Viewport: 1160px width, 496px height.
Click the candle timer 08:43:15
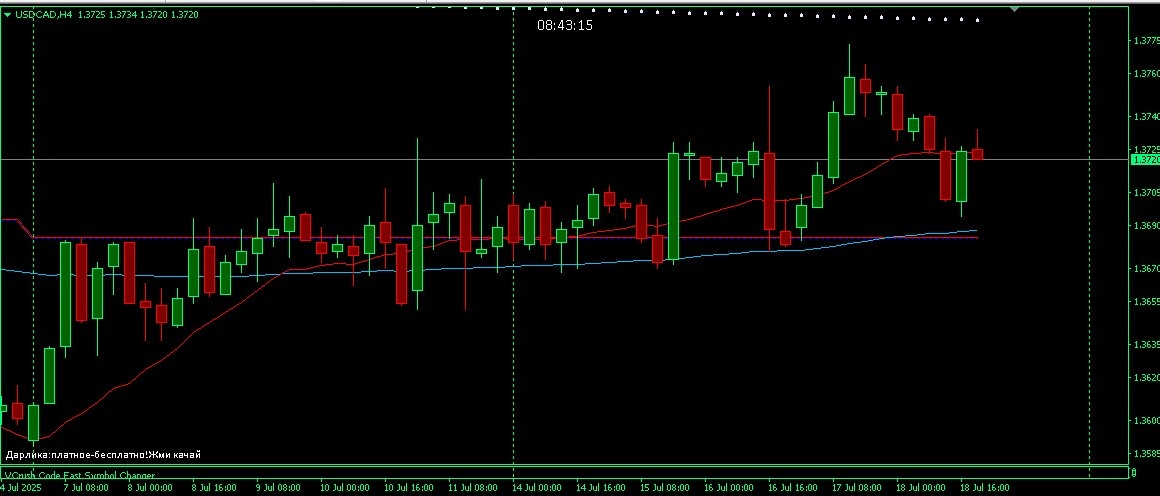[565, 25]
